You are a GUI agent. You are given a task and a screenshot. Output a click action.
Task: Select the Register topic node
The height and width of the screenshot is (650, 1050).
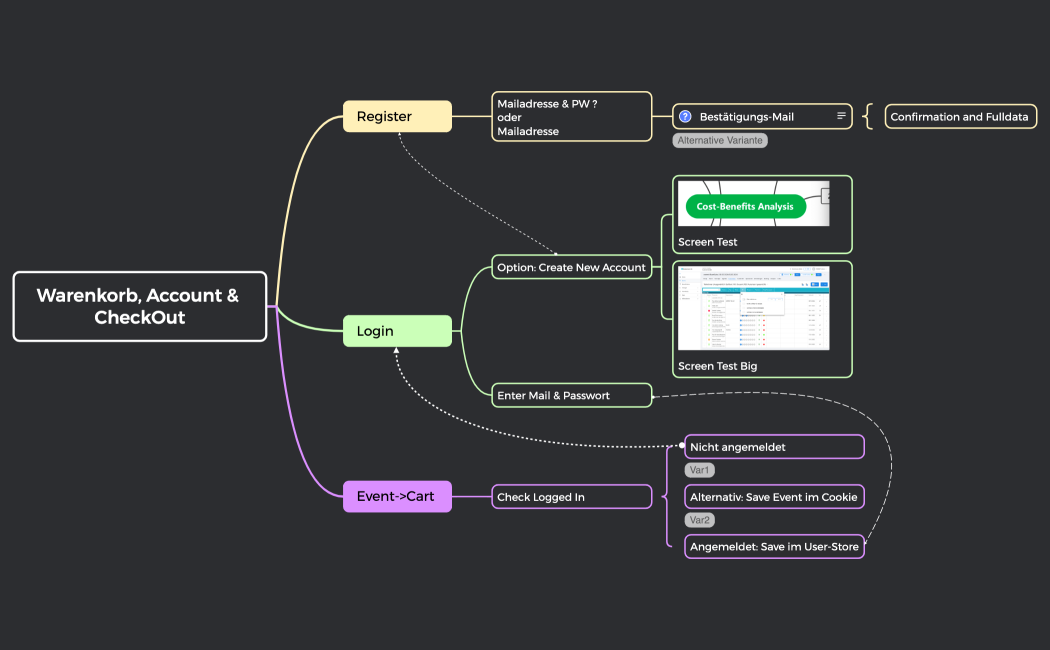coord(397,116)
